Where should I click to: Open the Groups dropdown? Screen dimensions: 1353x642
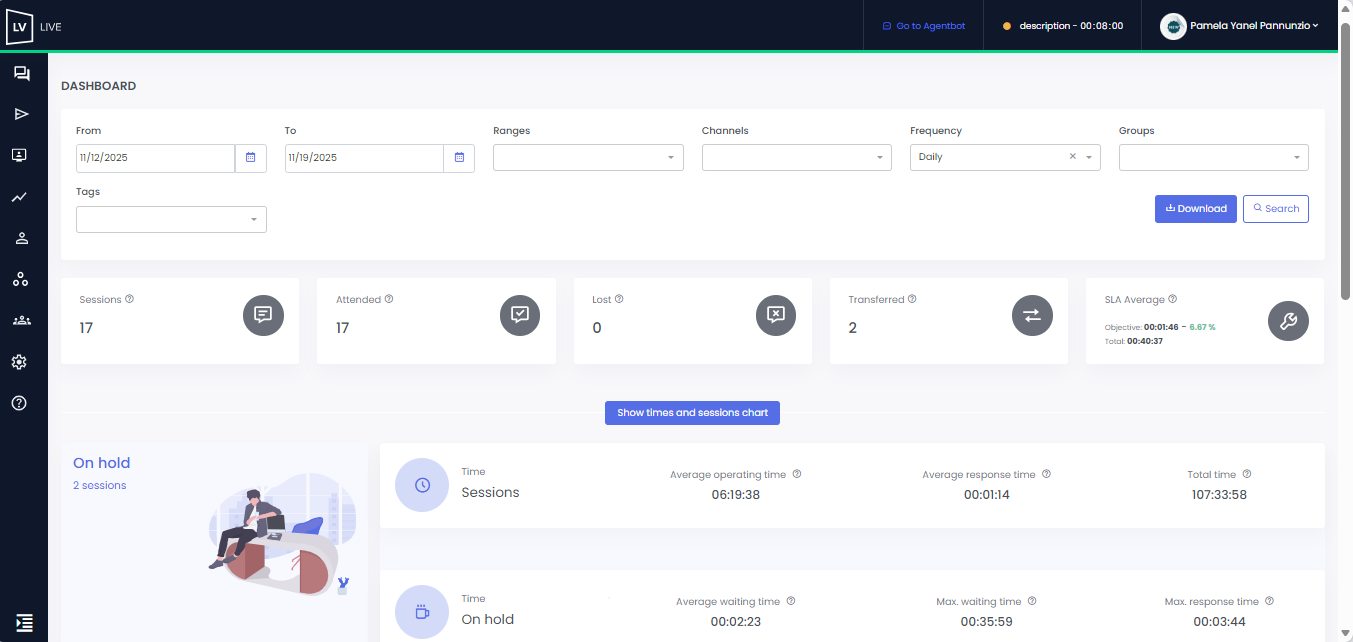click(1214, 158)
